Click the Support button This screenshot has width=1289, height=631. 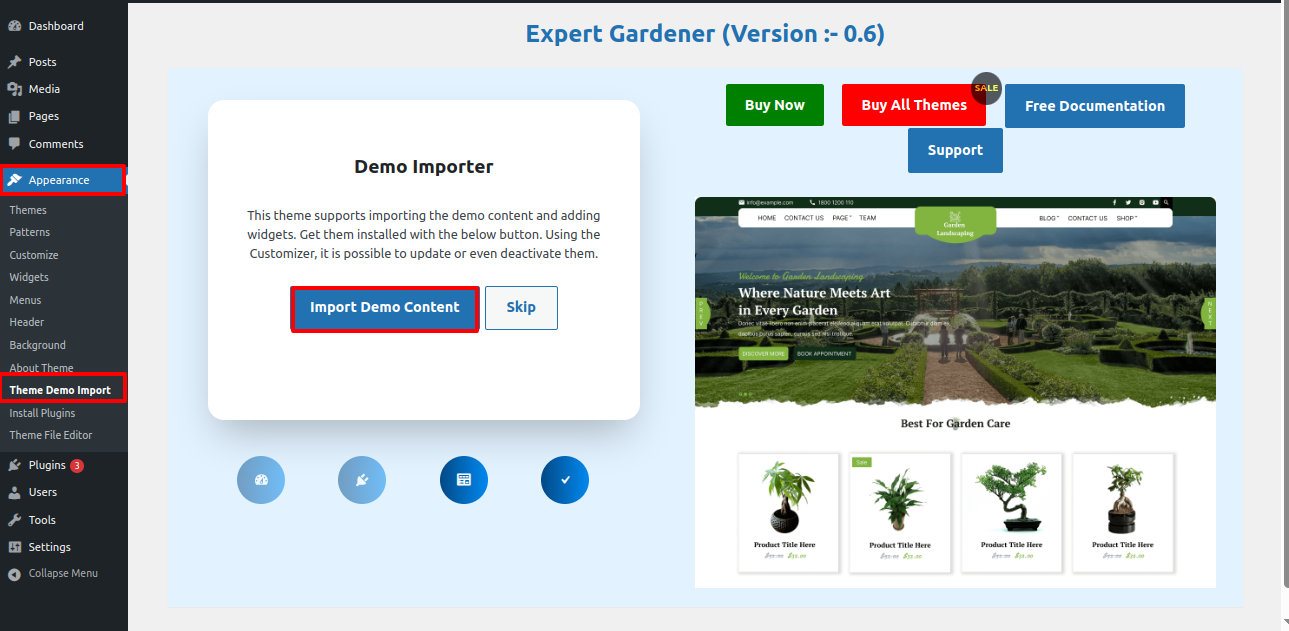(x=955, y=151)
